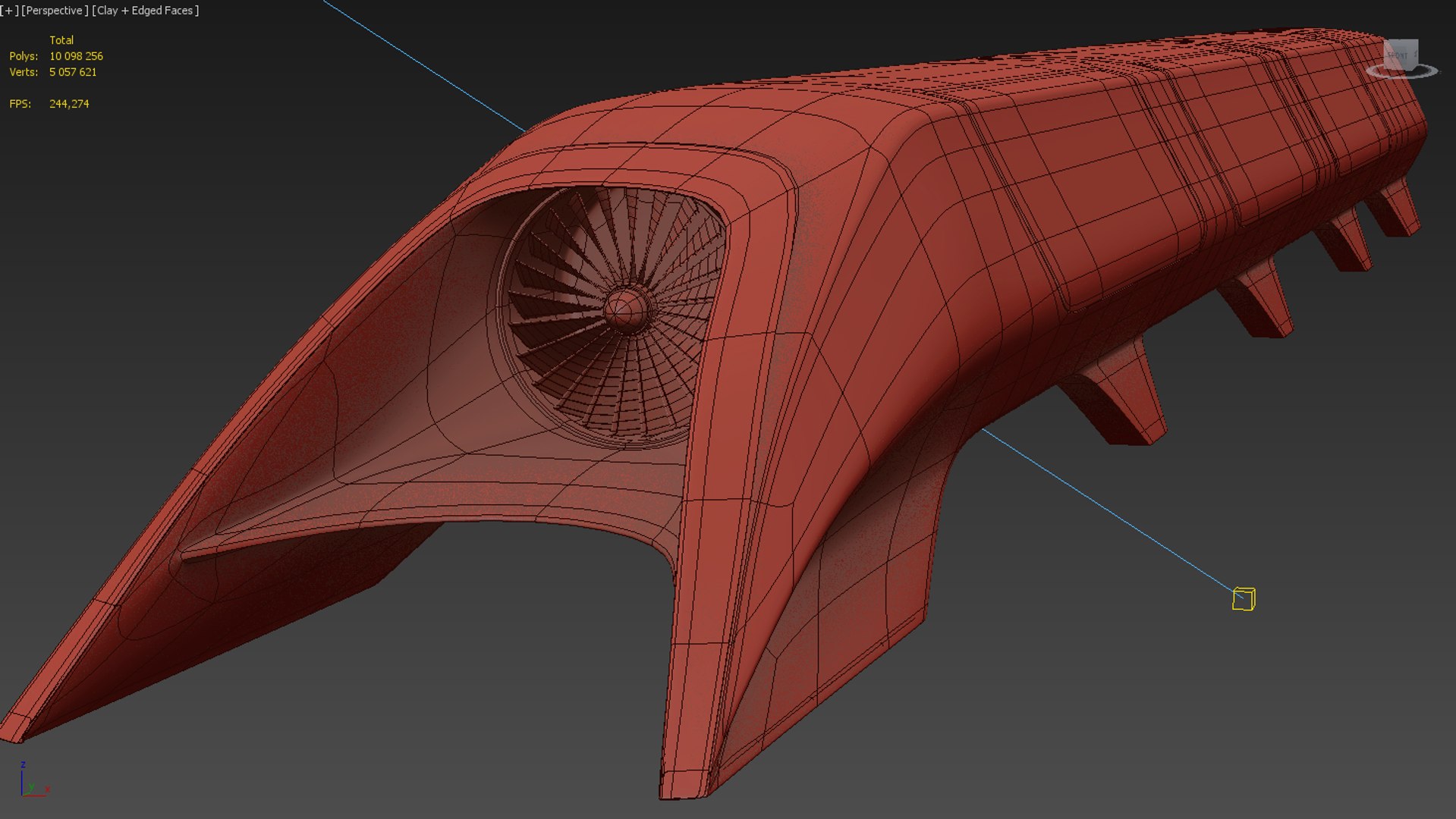Screen dimensions: 1456x819
Task: Open the Perspective viewport label menu
Action: [x=55, y=11]
